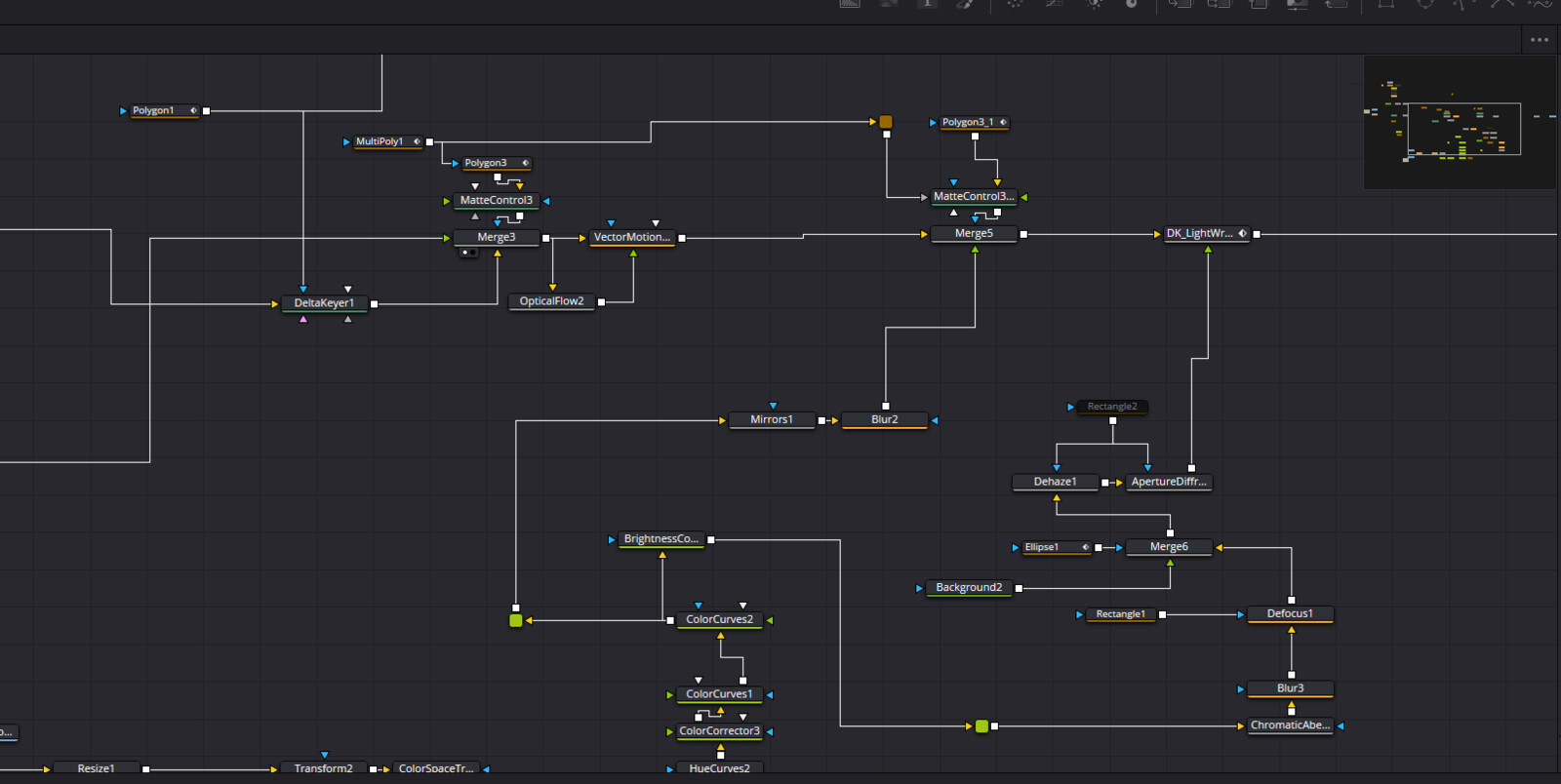Select the Ellipse1 mask node

coord(1056,547)
